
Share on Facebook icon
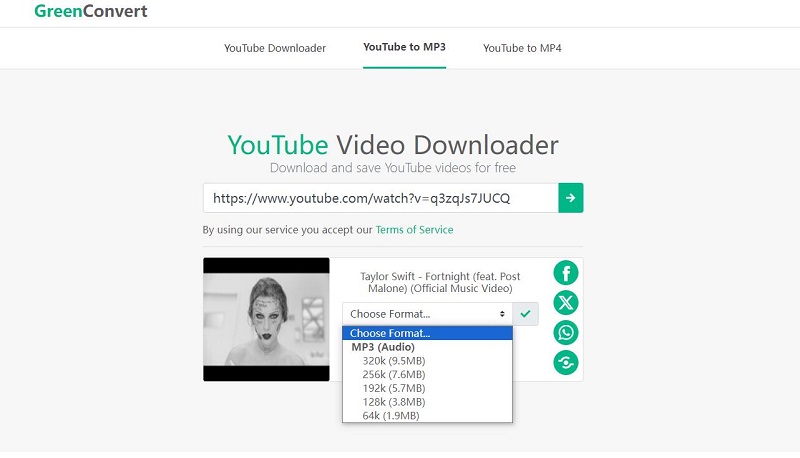[x=566, y=273]
